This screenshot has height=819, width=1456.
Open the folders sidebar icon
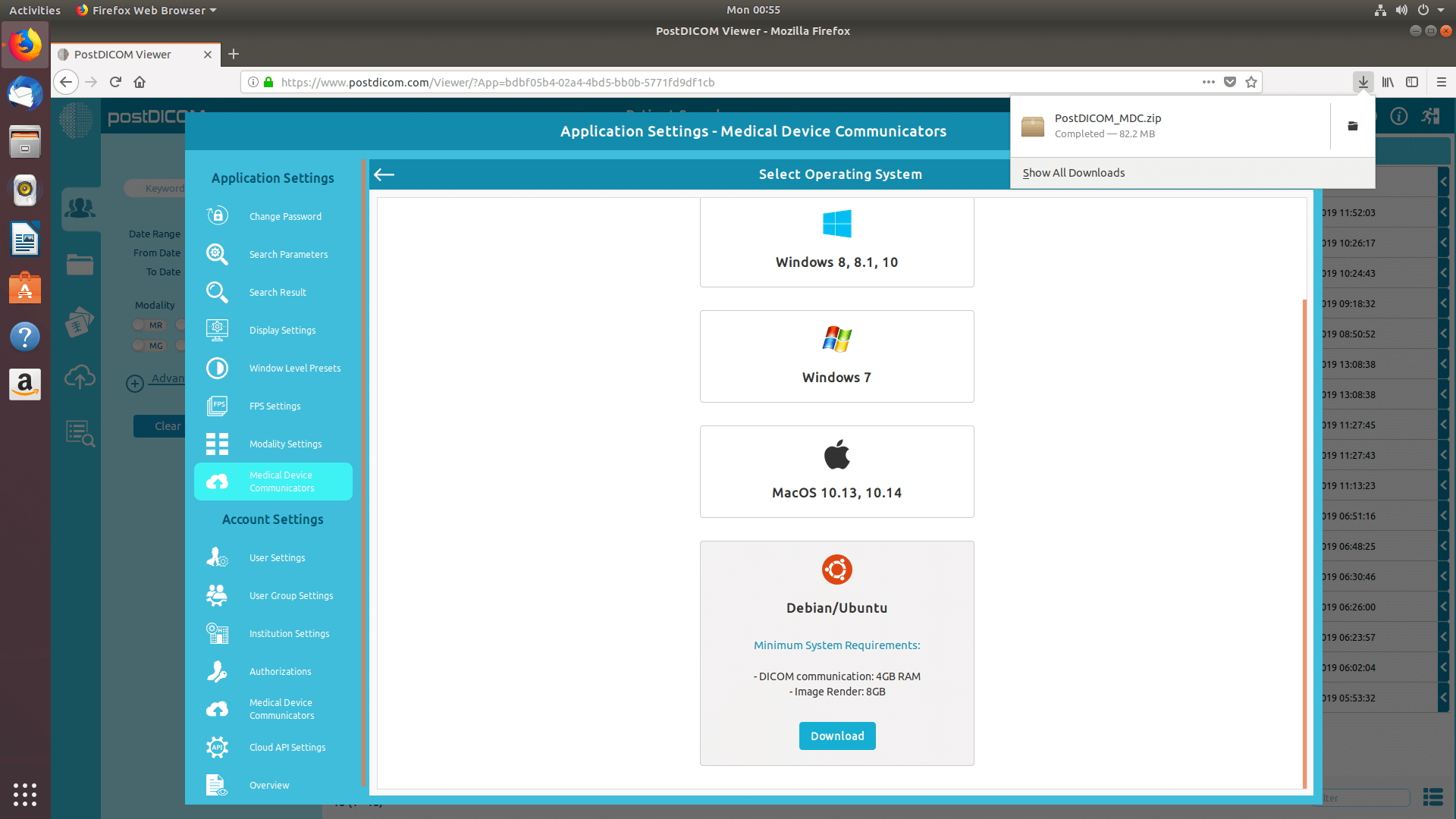(80, 264)
